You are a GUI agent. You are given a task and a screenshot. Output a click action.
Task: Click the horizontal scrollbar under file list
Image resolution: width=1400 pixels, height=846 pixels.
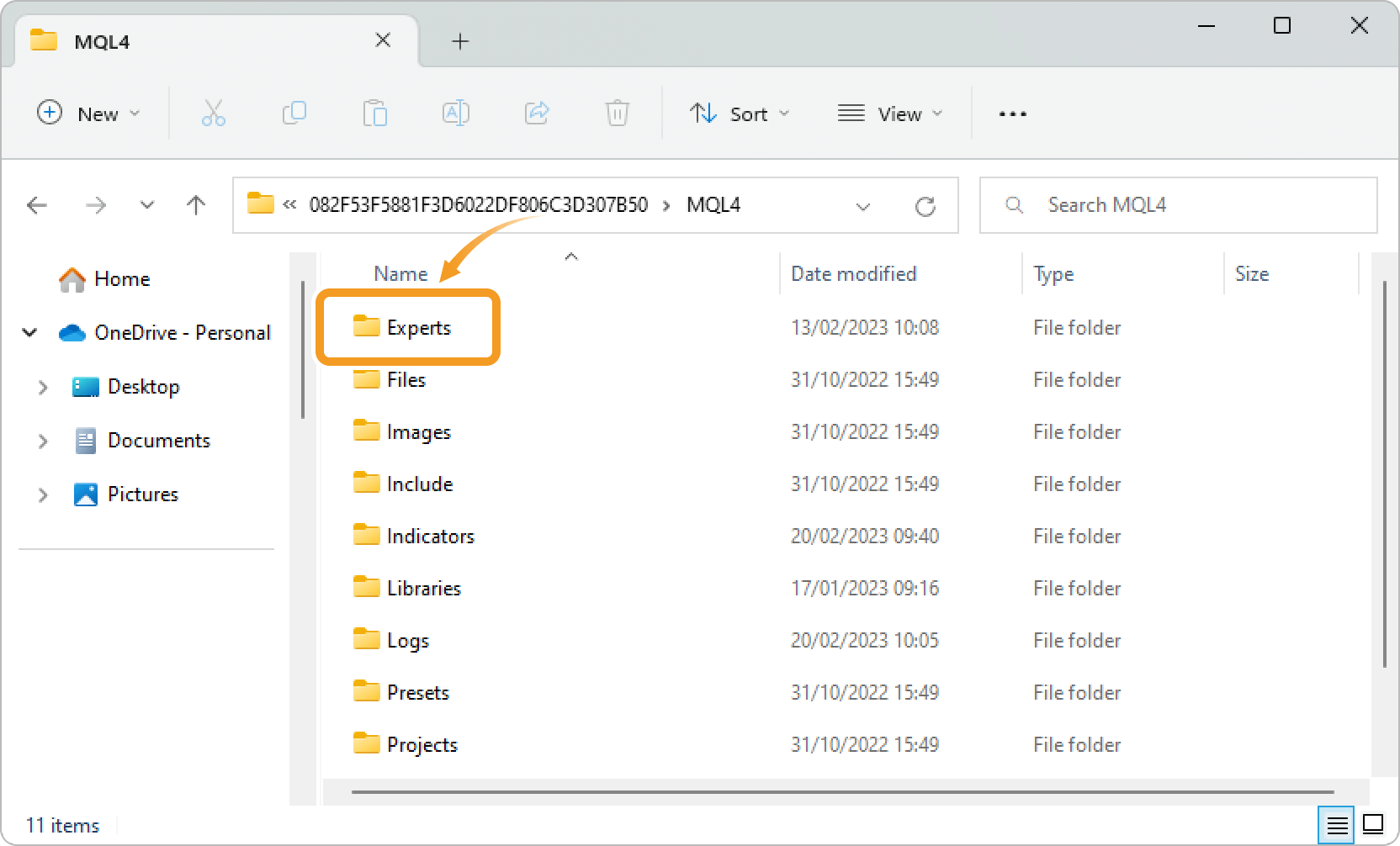tap(841, 791)
